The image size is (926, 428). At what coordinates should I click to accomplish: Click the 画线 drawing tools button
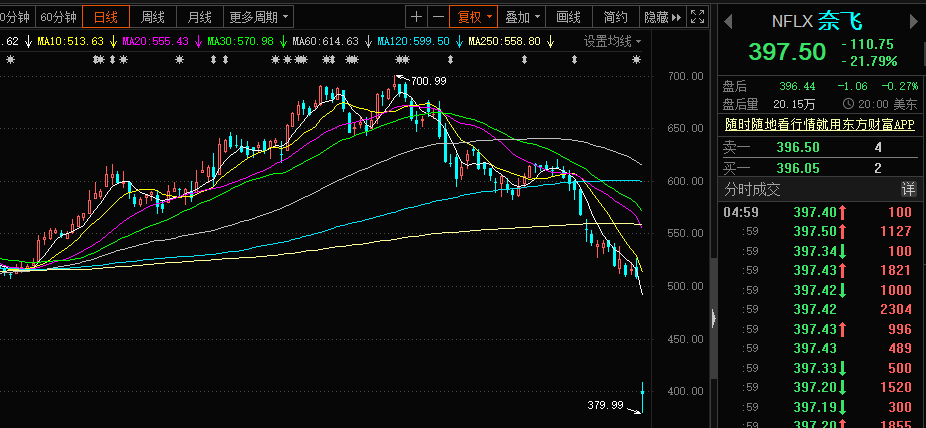568,17
